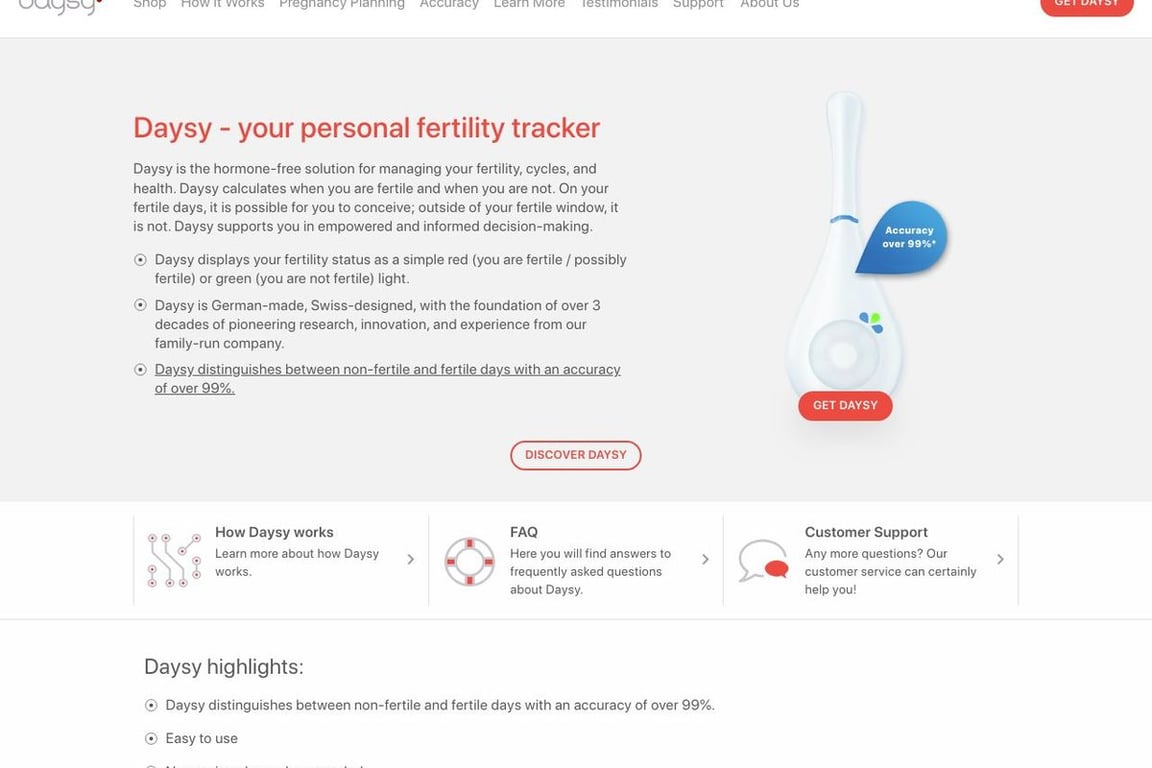The width and height of the screenshot is (1152, 768).
Task: Open the FAQ heading link
Action: (x=524, y=532)
